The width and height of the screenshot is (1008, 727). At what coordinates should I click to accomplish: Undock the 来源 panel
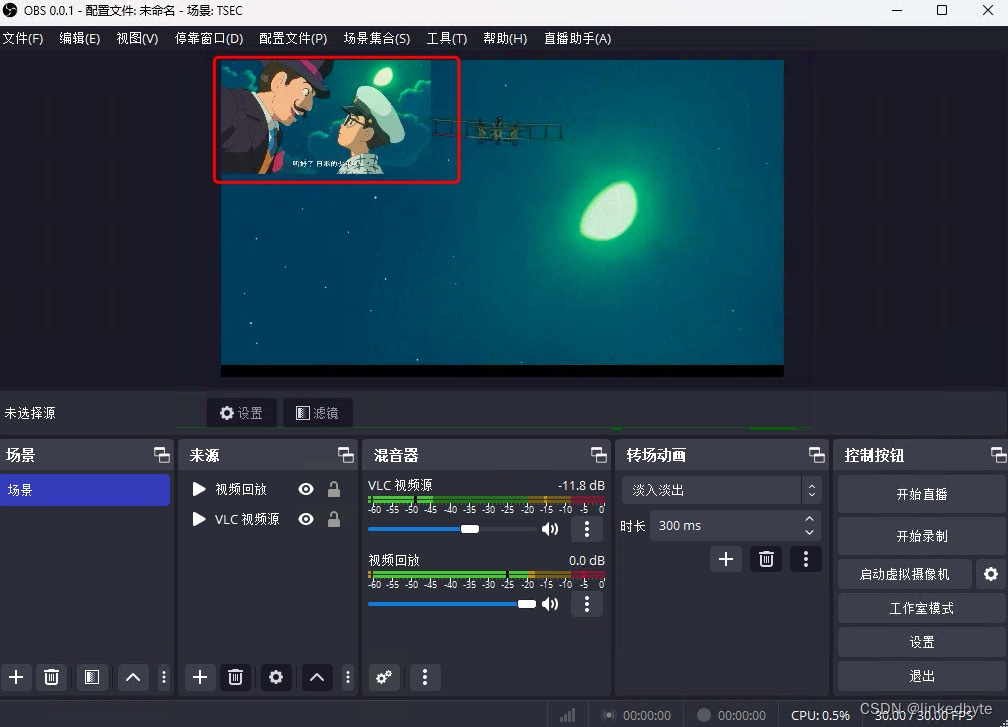coord(346,455)
